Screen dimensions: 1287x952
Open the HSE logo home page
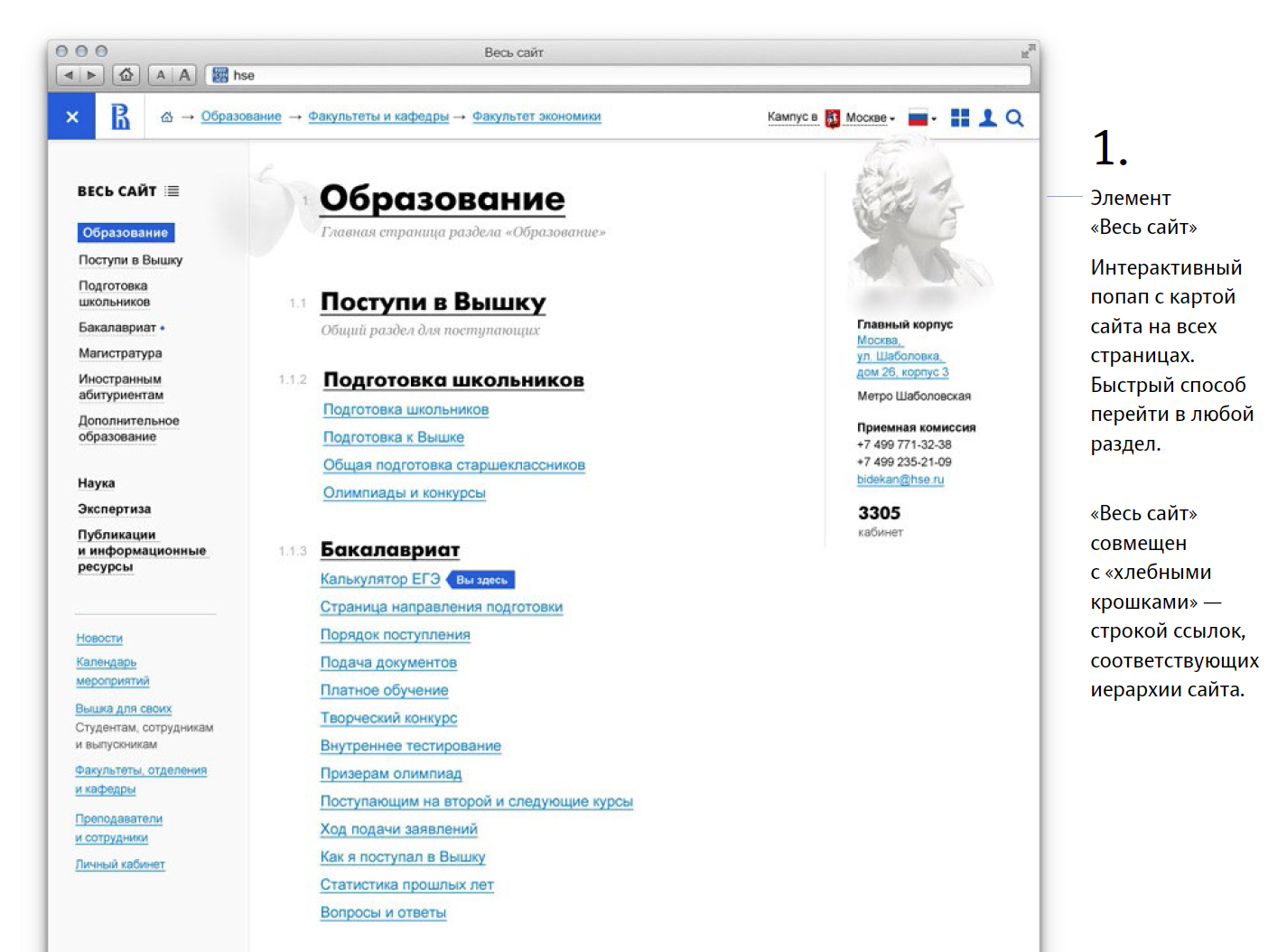[x=120, y=117]
